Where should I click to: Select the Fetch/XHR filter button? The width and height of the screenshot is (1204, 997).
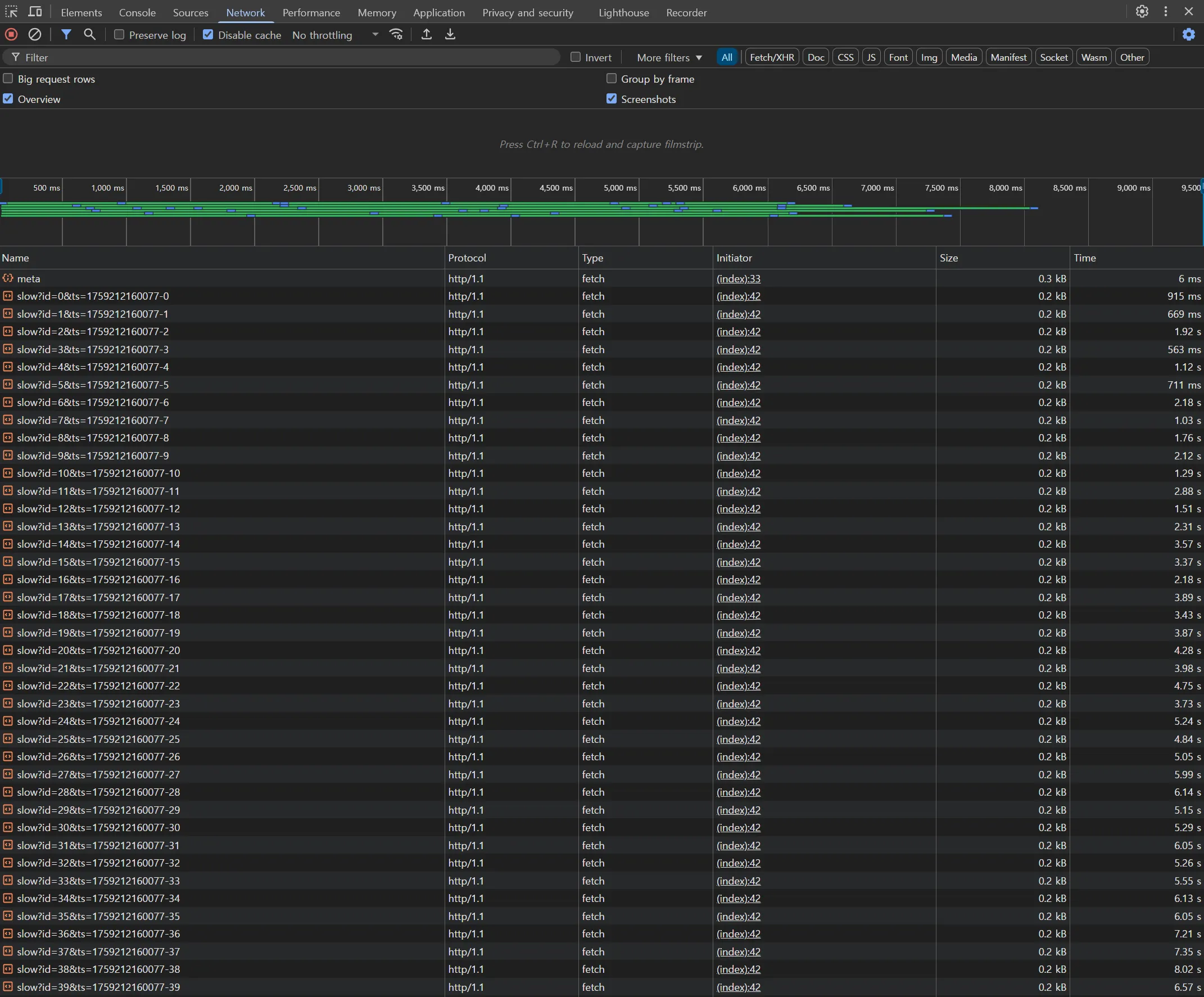[x=772, y=57]
